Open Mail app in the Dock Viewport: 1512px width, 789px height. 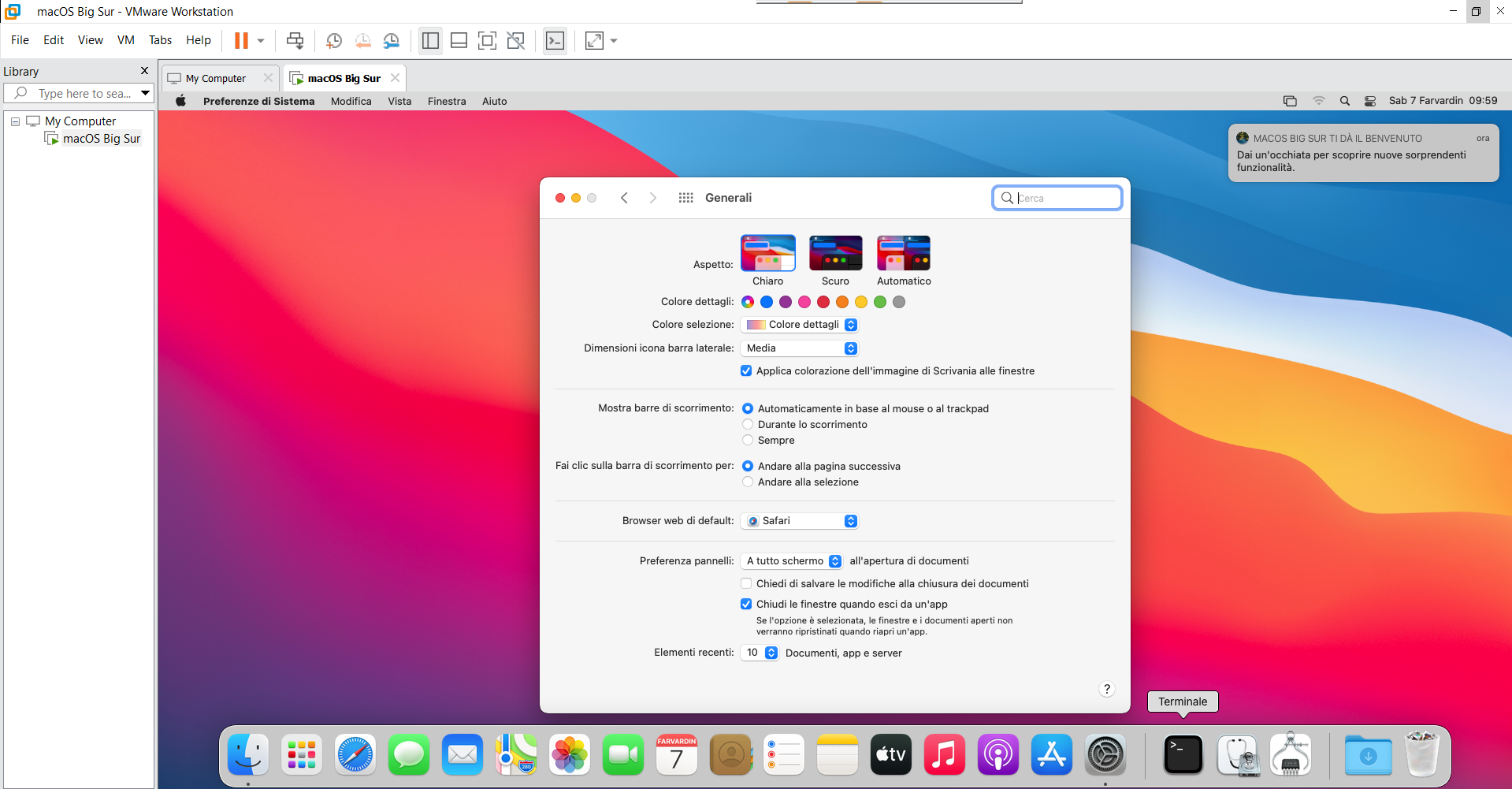pos(463,754)
